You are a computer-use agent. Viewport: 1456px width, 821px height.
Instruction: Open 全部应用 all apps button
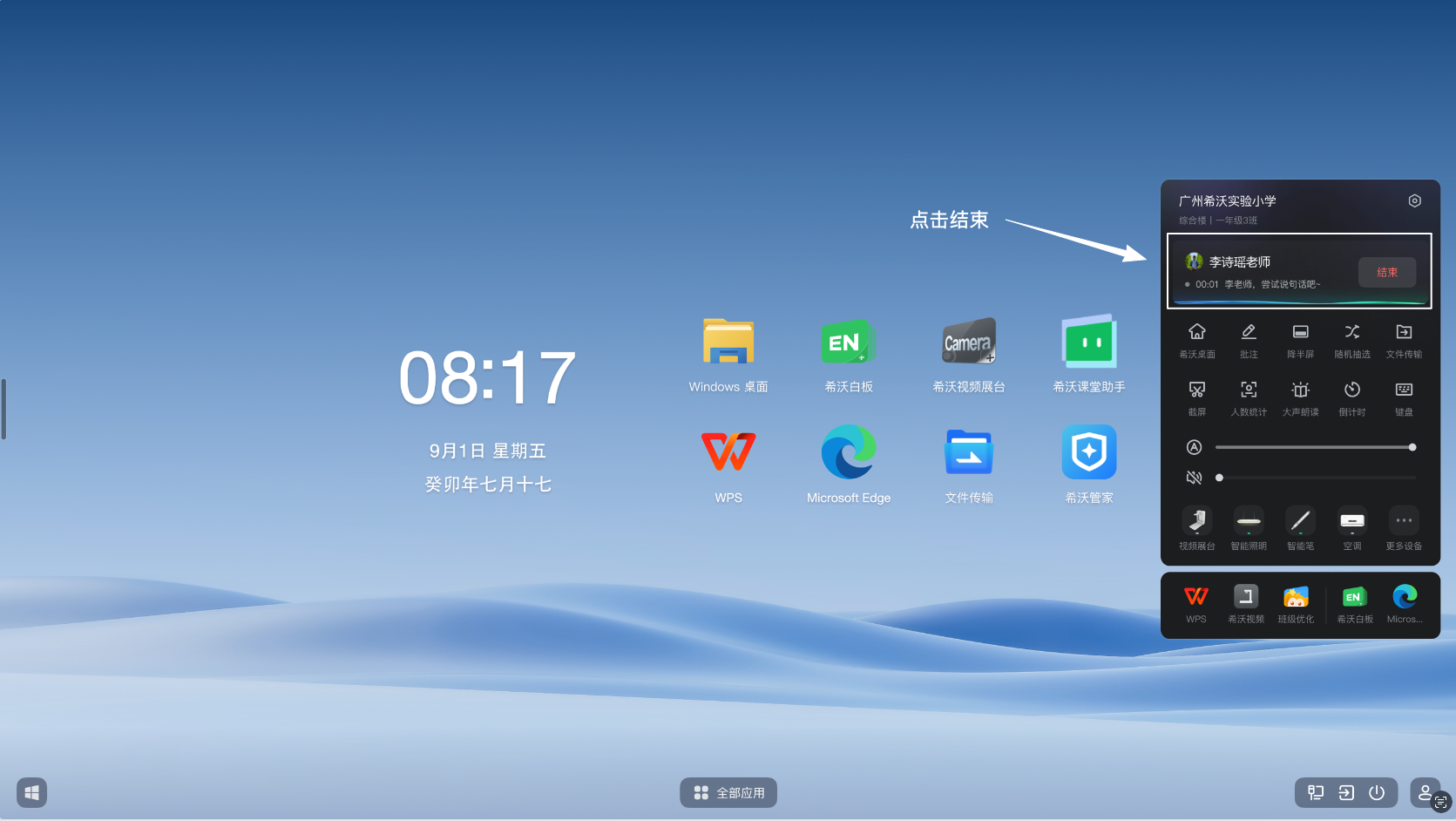pyautogui.click(x=728, y=792)
